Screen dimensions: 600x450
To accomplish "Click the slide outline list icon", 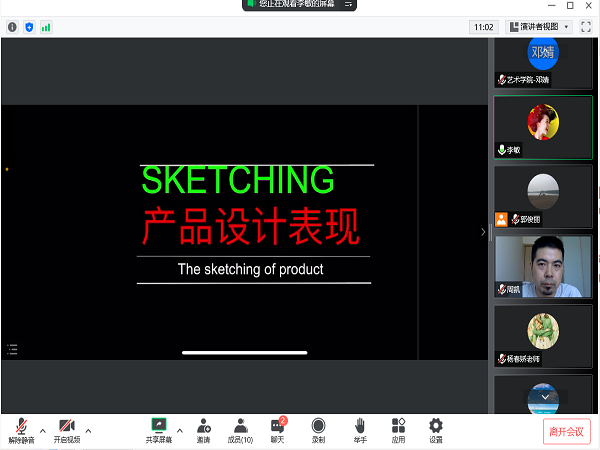I will coord(12,349).
